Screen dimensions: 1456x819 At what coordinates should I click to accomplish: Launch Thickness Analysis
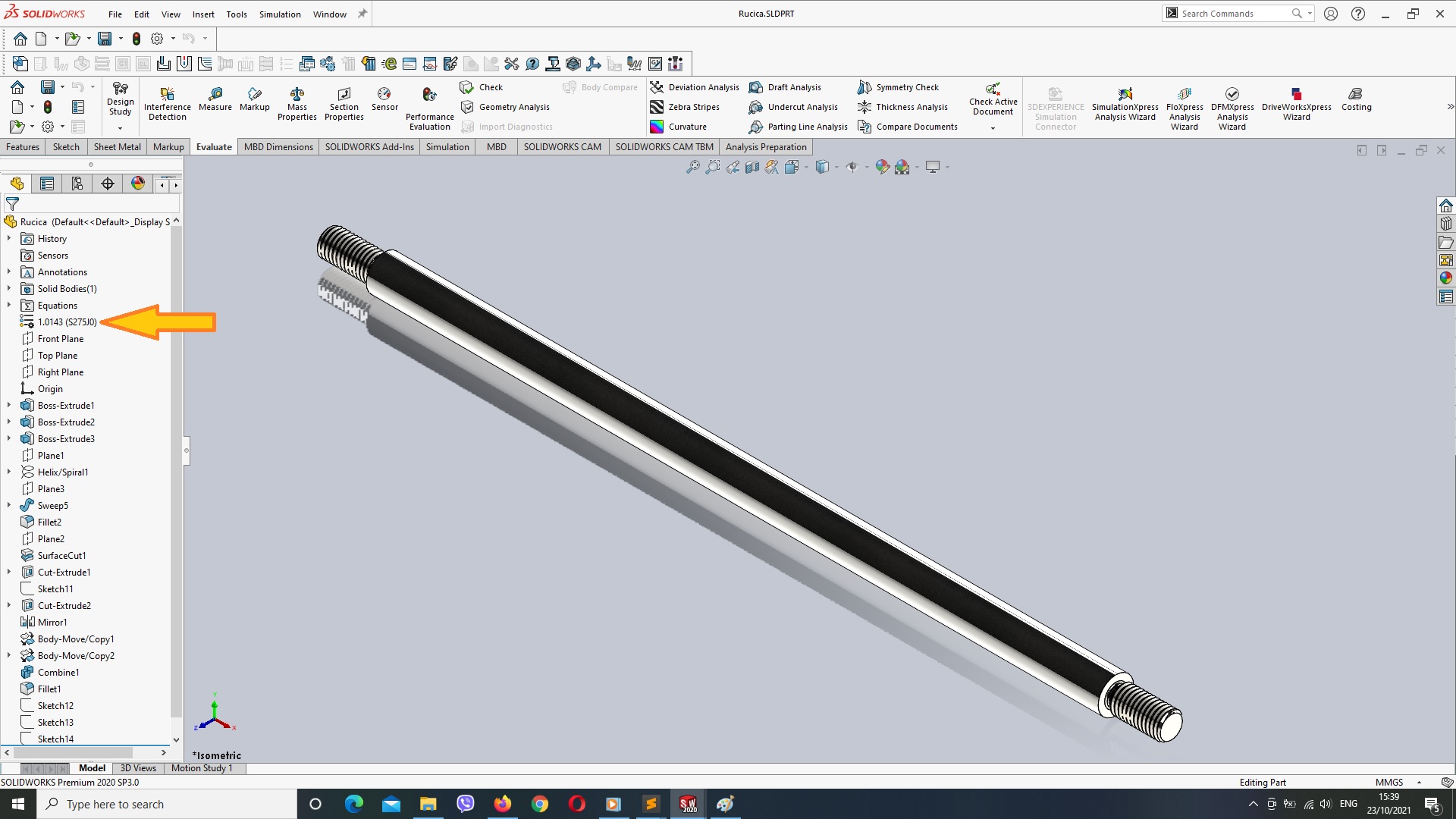coord(903,107)
